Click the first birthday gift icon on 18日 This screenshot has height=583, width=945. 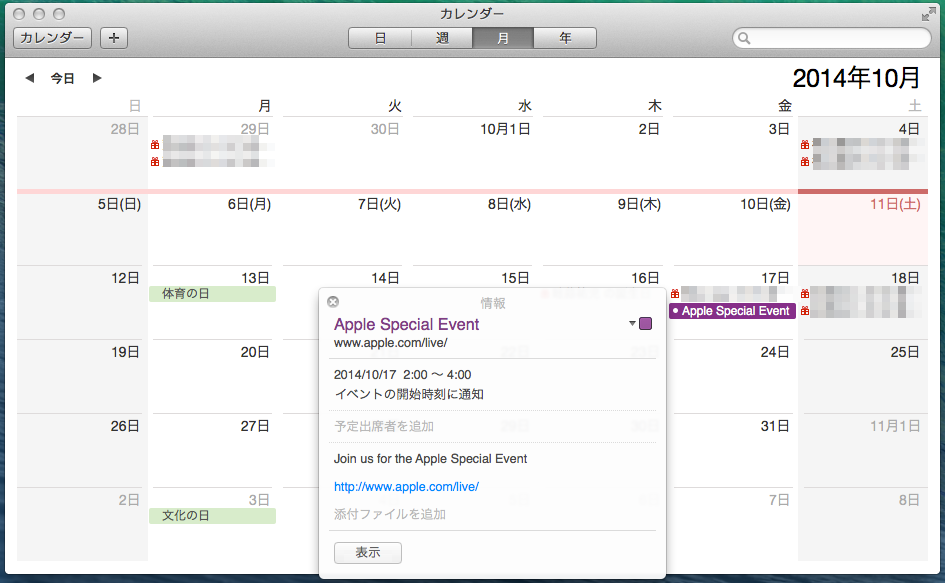point(805,294)
